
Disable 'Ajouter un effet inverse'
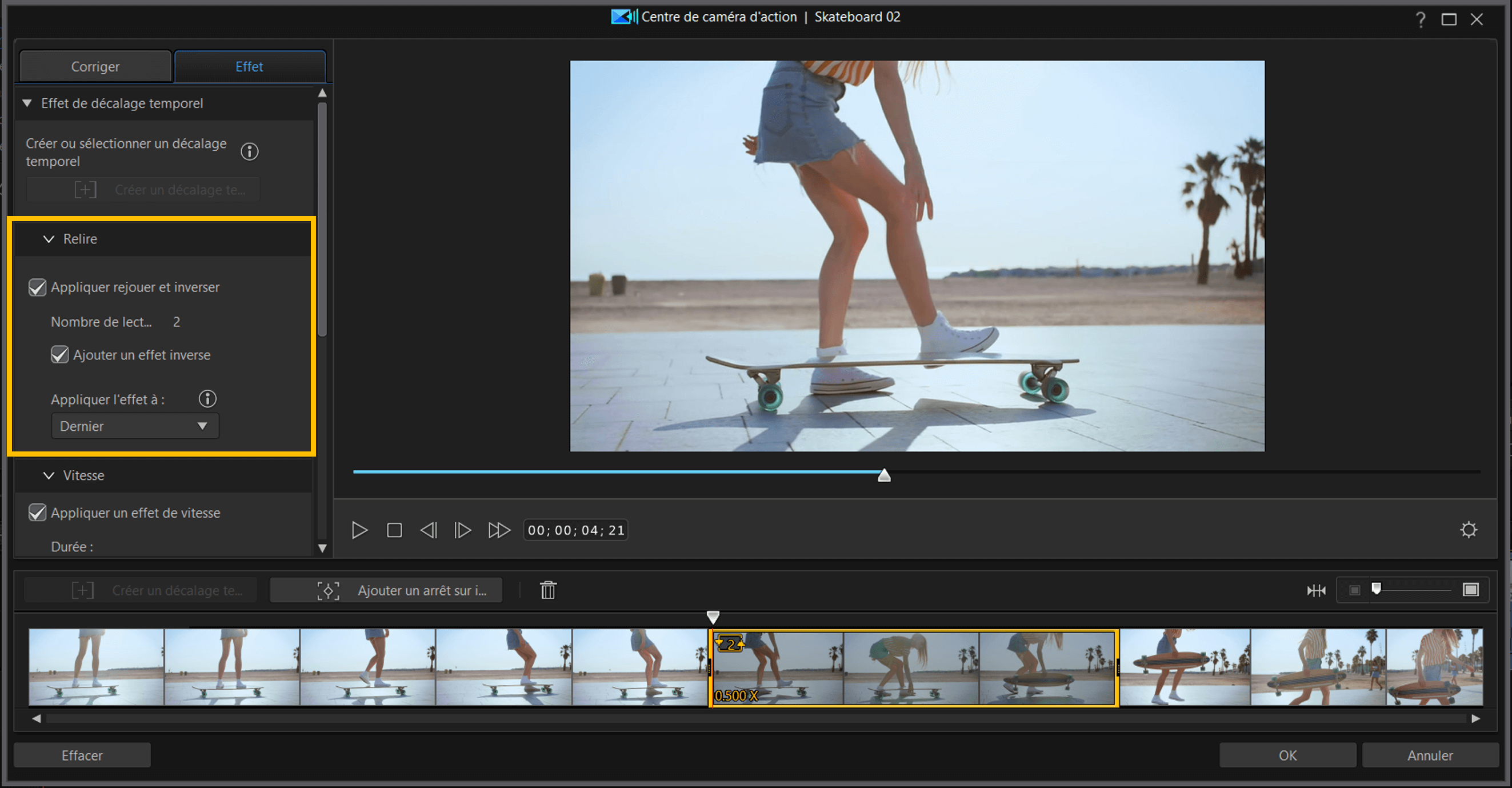60,354
